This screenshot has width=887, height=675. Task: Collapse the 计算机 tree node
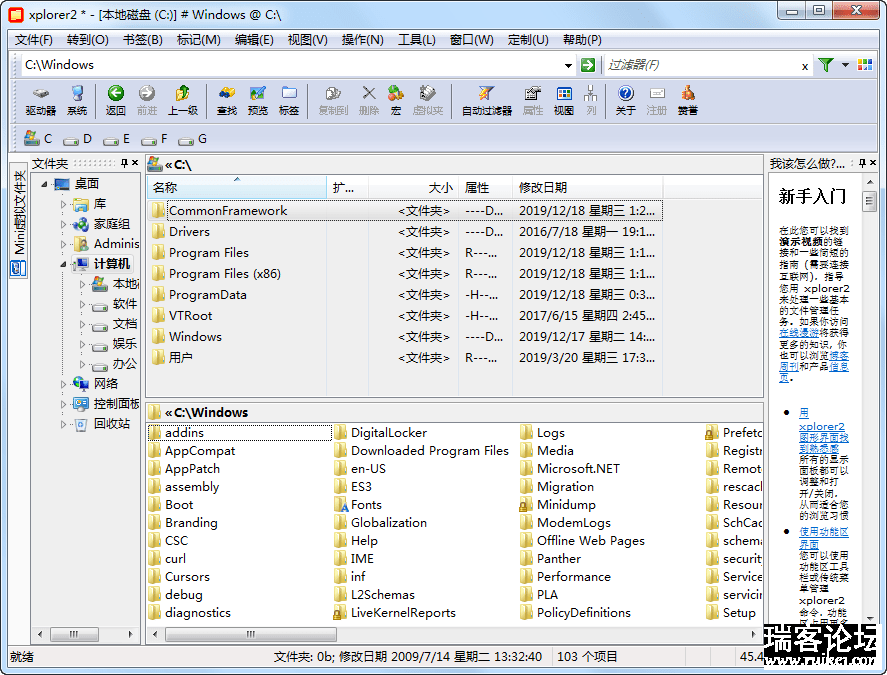pos(63,264)
